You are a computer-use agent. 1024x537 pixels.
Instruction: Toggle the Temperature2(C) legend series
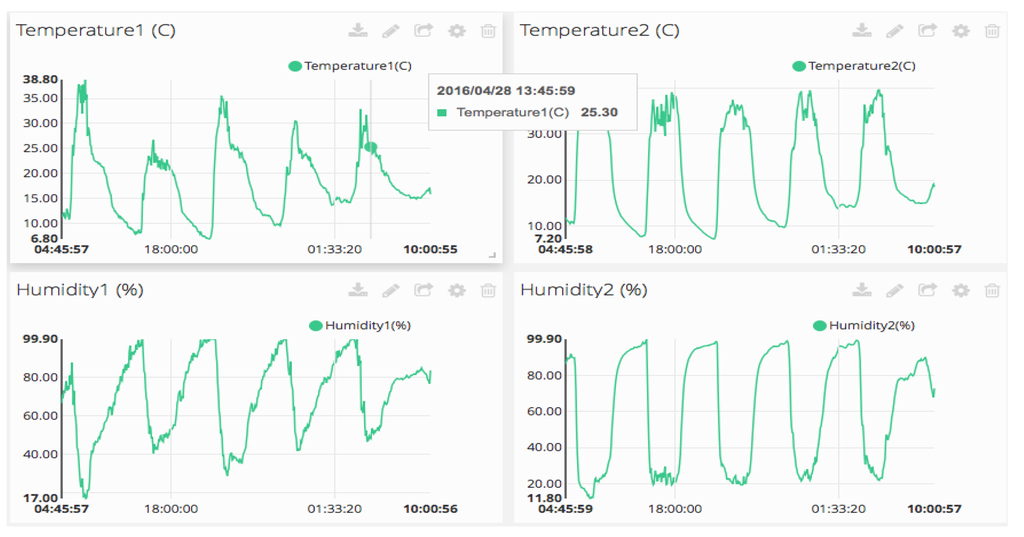tap(854, 66)
